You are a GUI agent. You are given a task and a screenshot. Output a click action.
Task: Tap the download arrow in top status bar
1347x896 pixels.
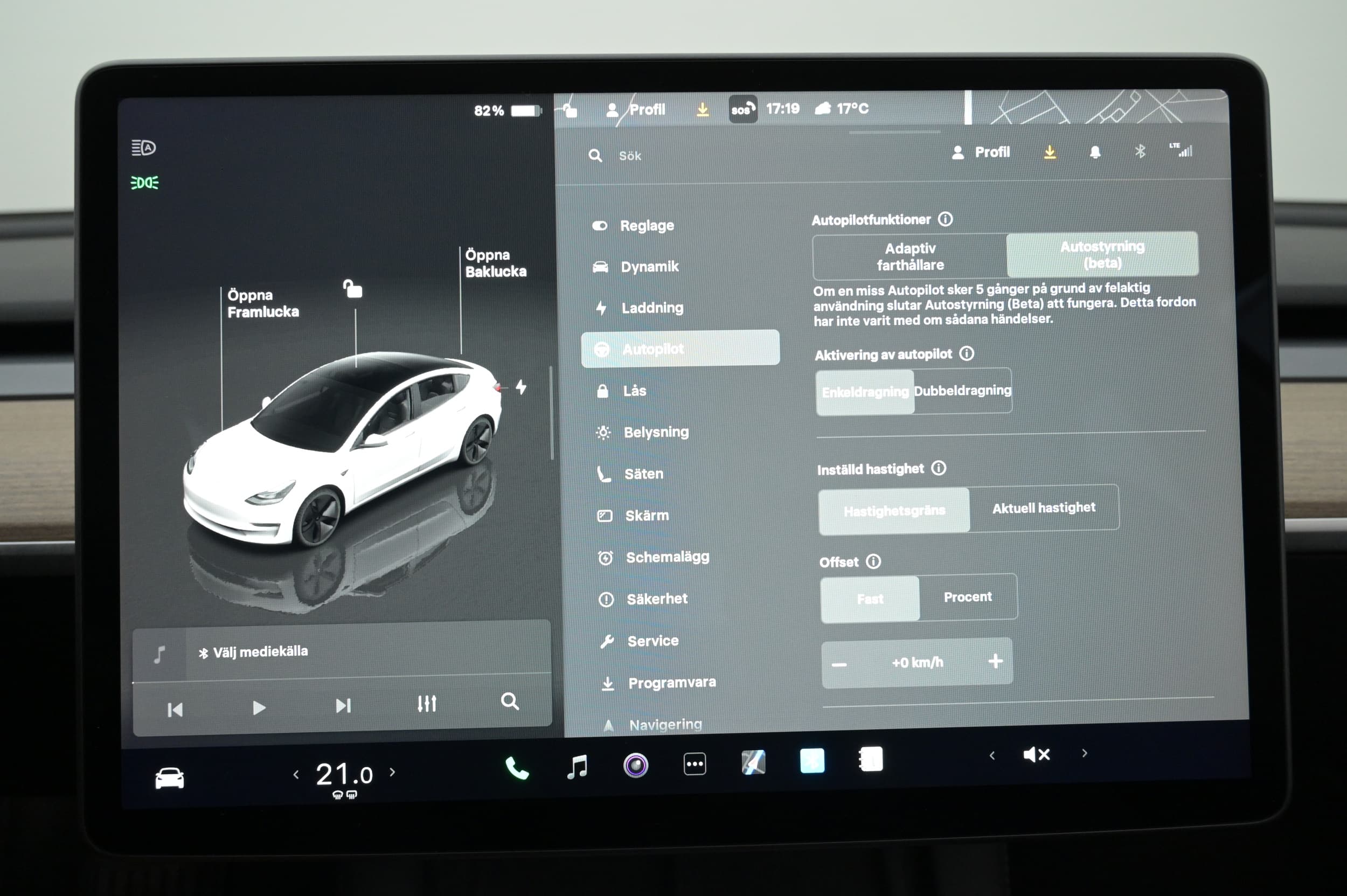click(703, 109)
